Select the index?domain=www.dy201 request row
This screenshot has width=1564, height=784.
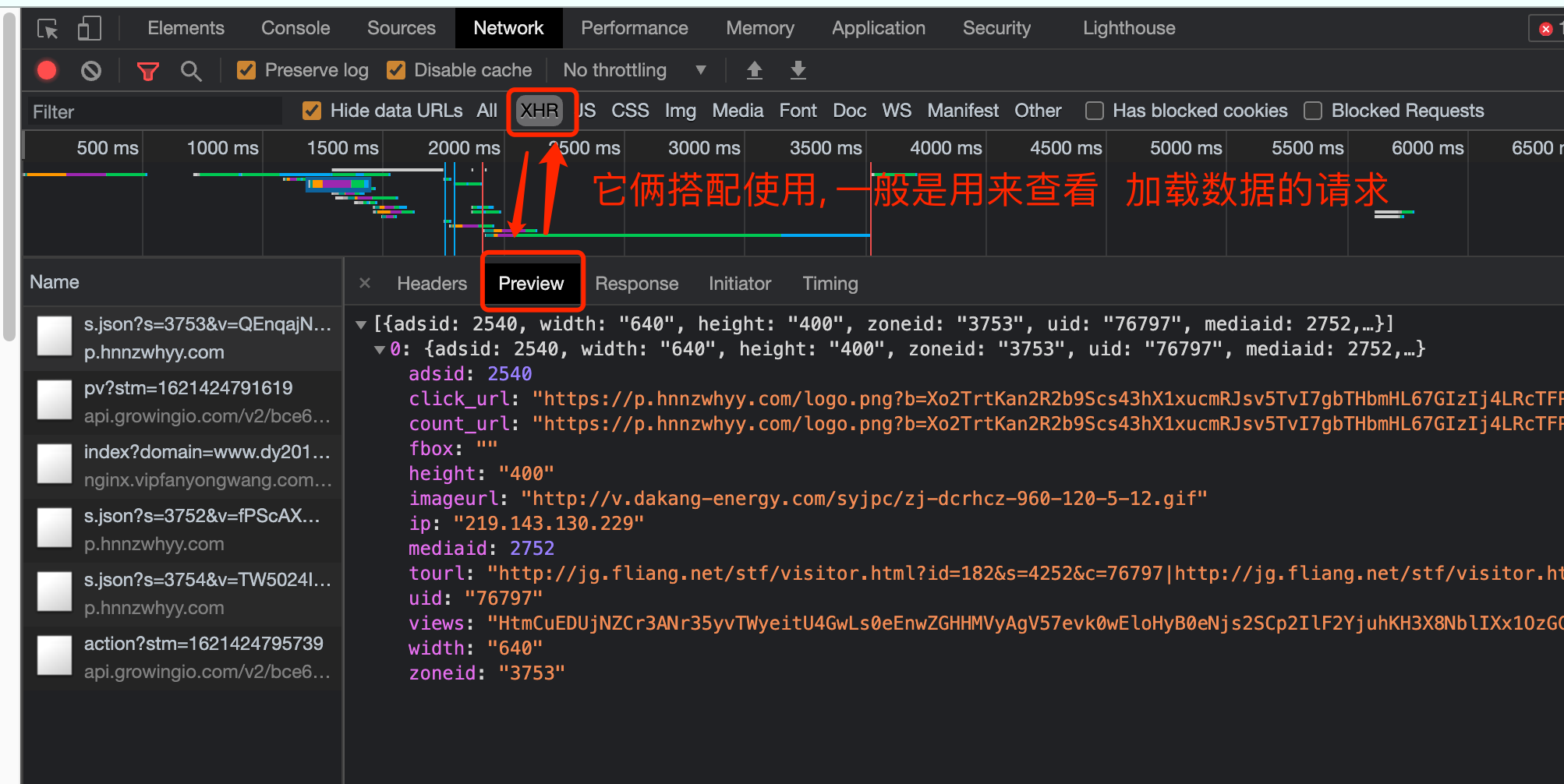click(182, 465)
